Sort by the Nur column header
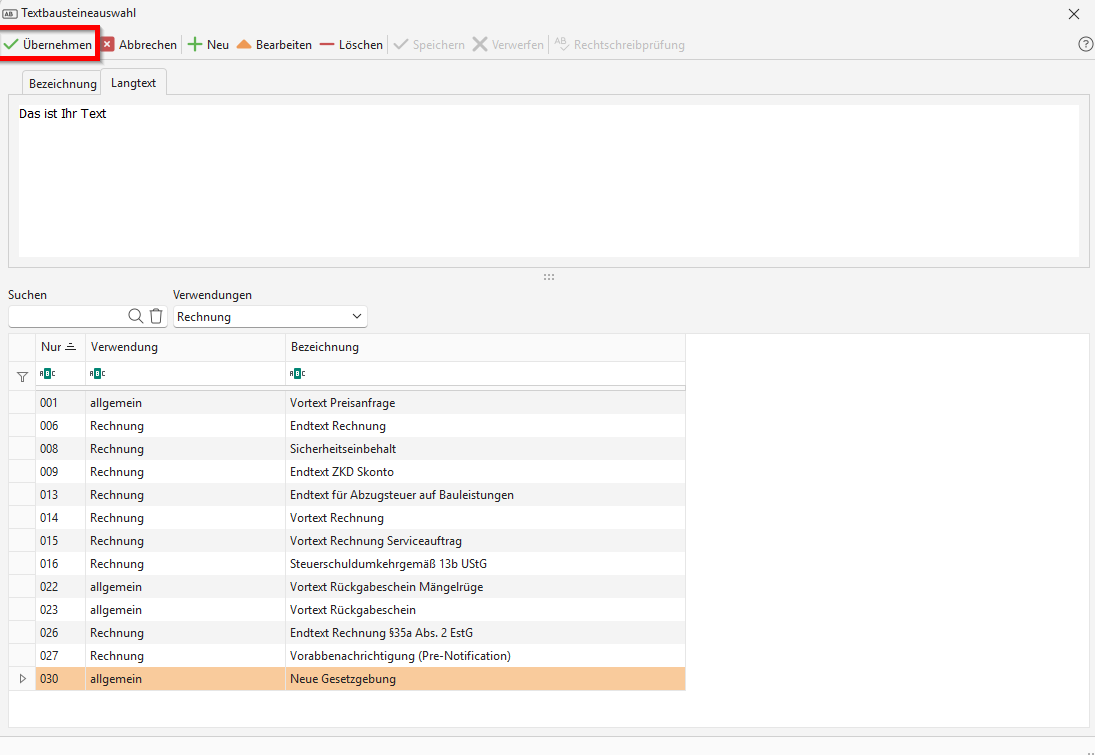The width and height of the screenshot is (1095, 755). (60, 347)
